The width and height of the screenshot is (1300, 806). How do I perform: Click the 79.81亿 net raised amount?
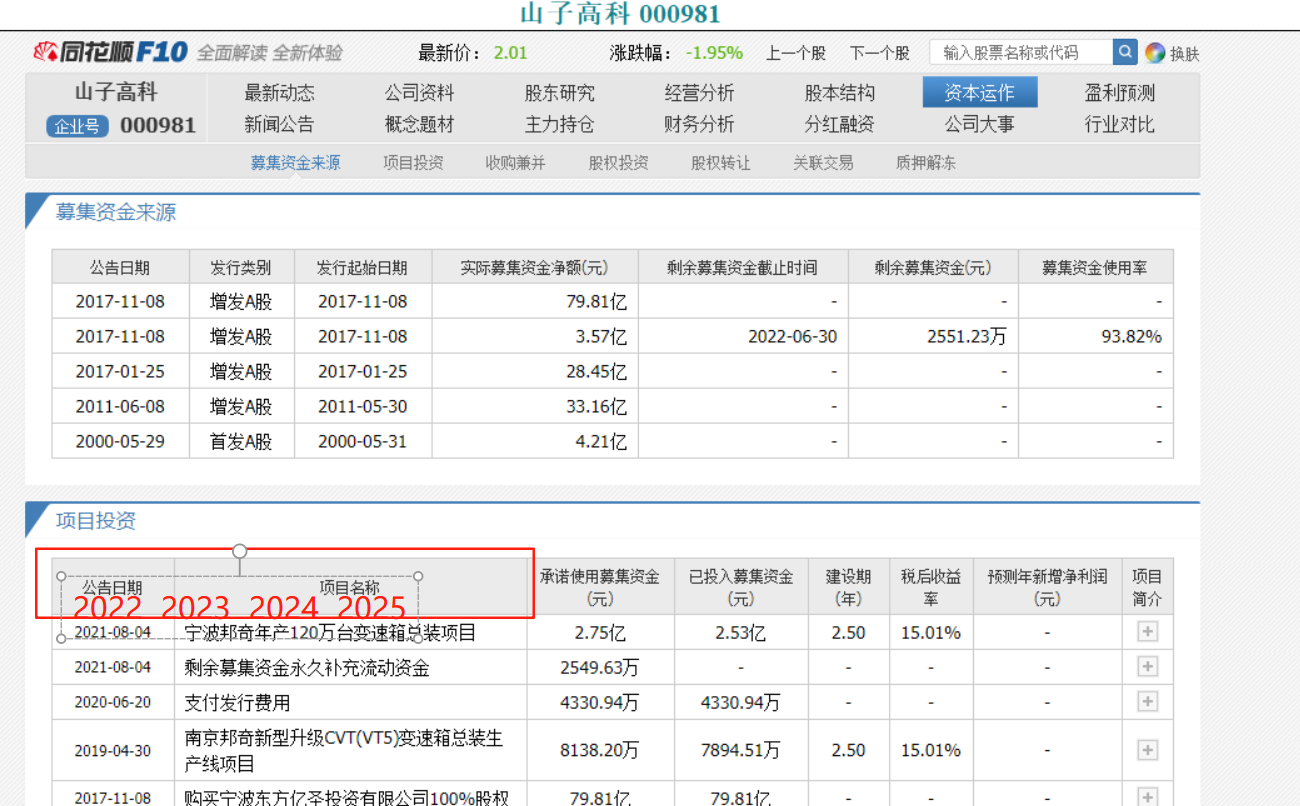(x=596, y=301)
